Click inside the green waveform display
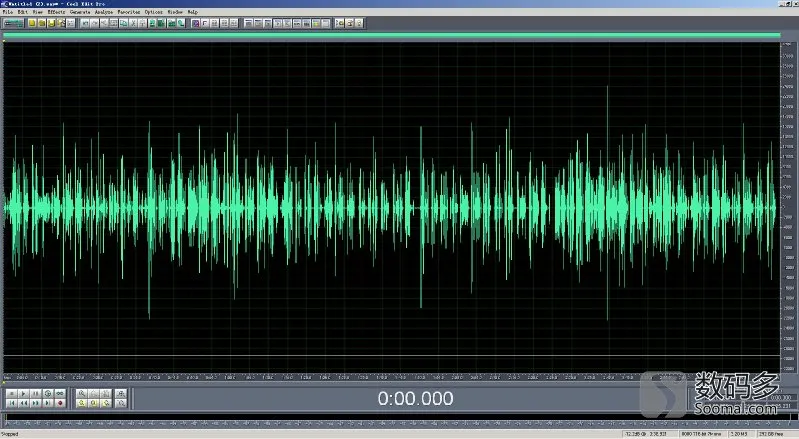 tap(391, 208)
